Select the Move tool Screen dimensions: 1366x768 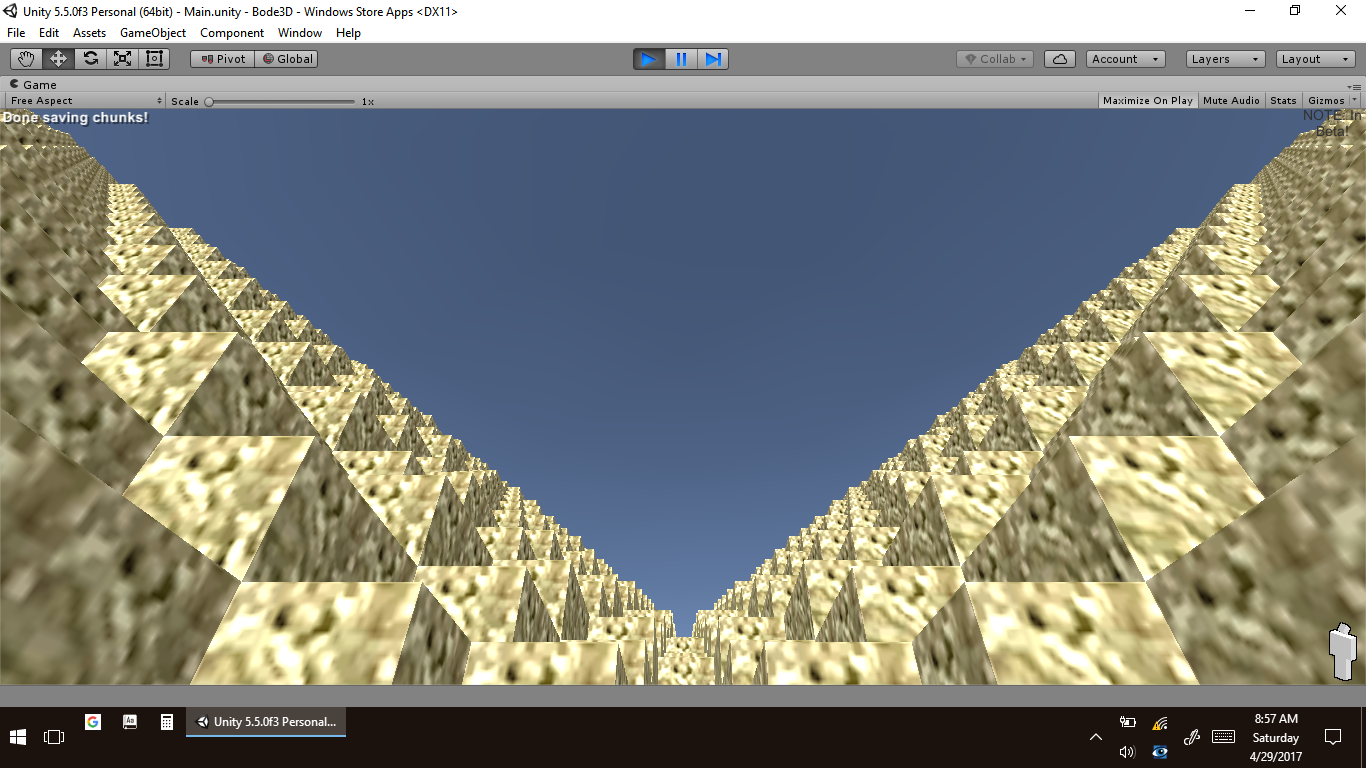click(x=58, y=59)
